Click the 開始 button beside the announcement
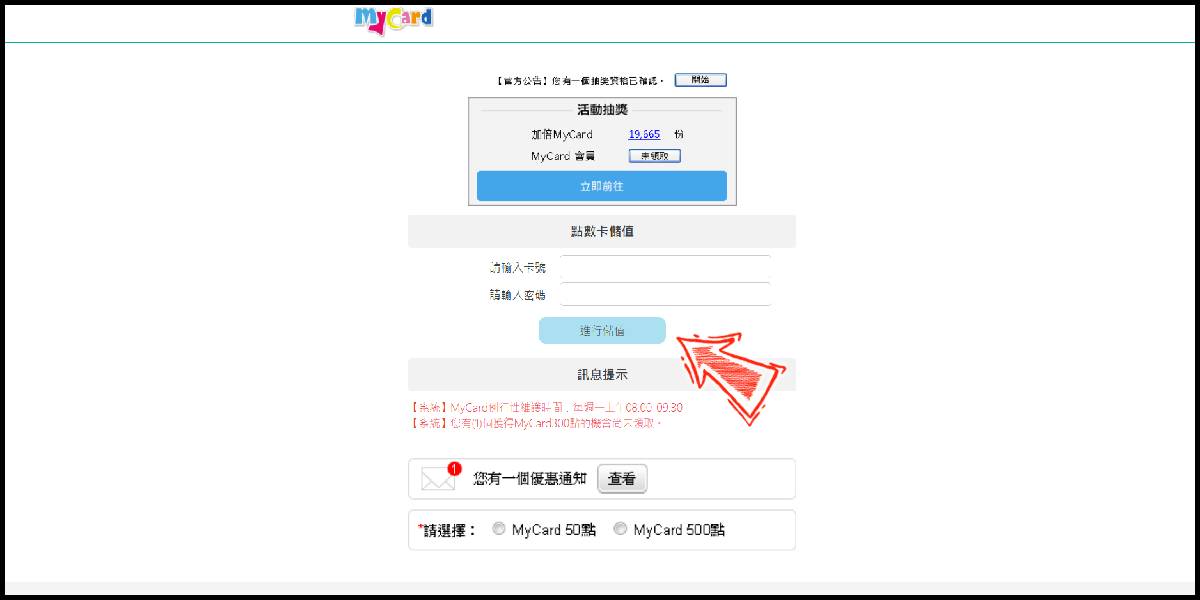 pos(700,80)
